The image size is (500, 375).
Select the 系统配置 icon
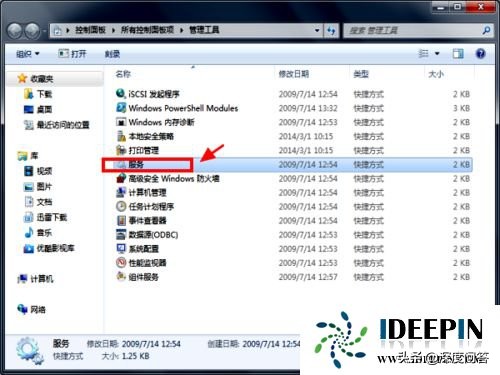point(120,249)
